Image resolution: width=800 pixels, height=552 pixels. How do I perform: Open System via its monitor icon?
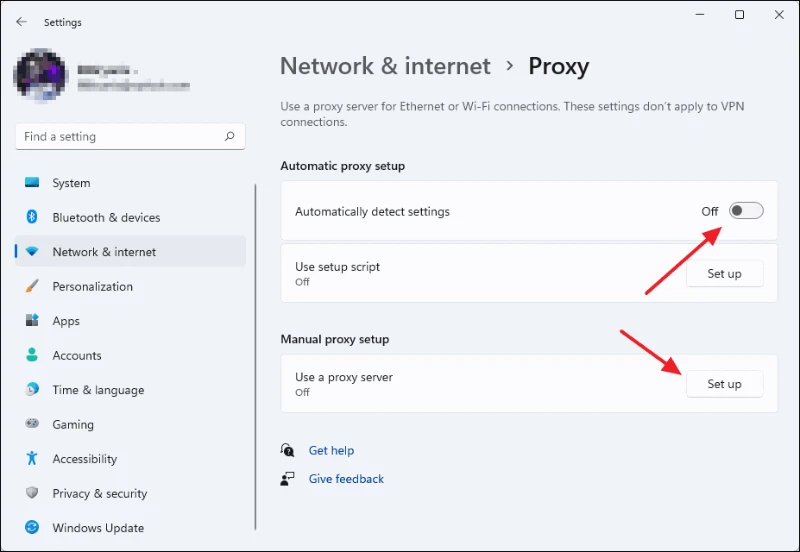[x=32, y=182]
